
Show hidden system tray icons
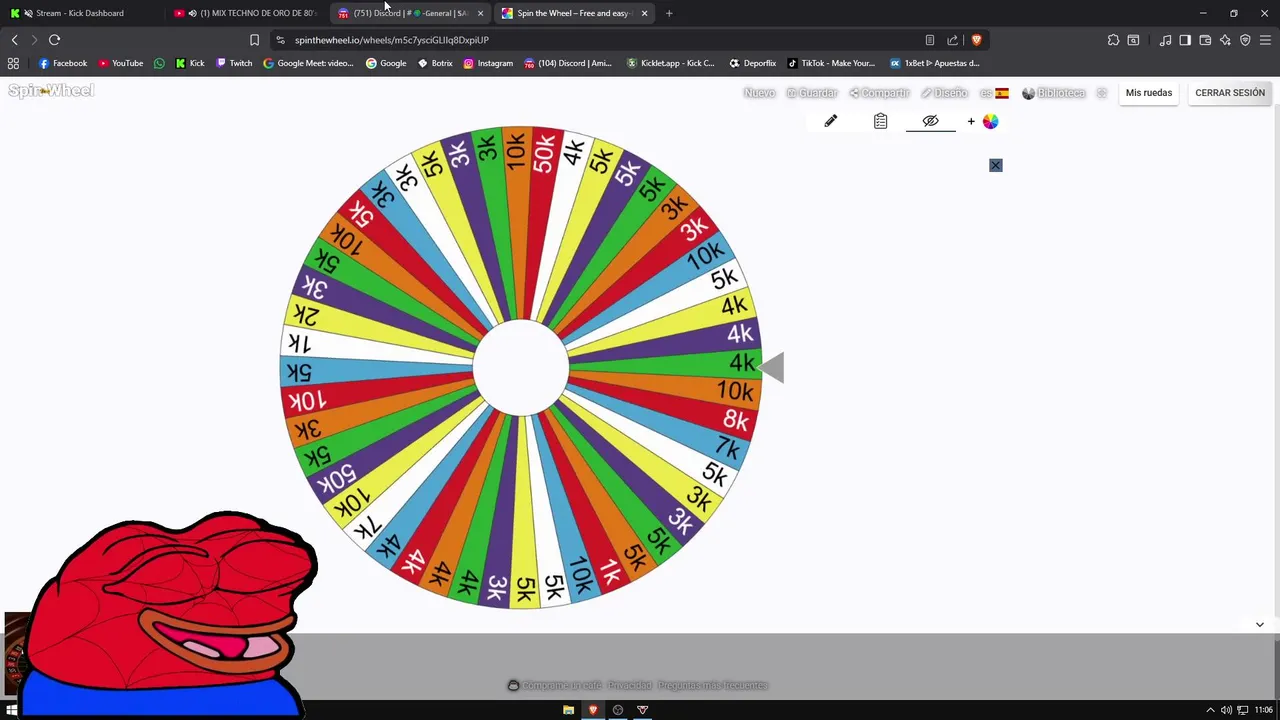[1210, 710]
